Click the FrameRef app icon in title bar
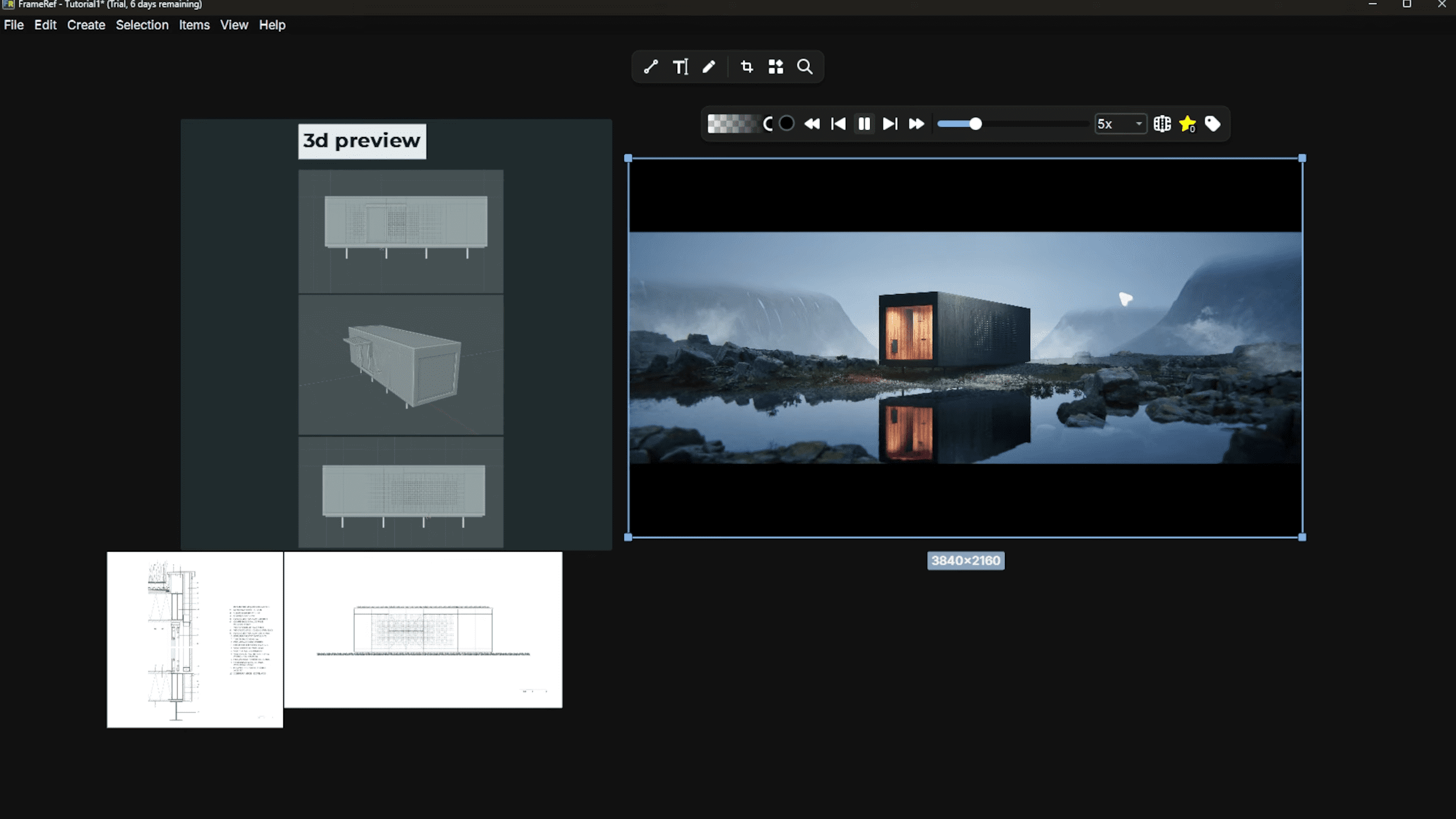The width and height of the screenshot is (1456, 819). coord(8,5)
